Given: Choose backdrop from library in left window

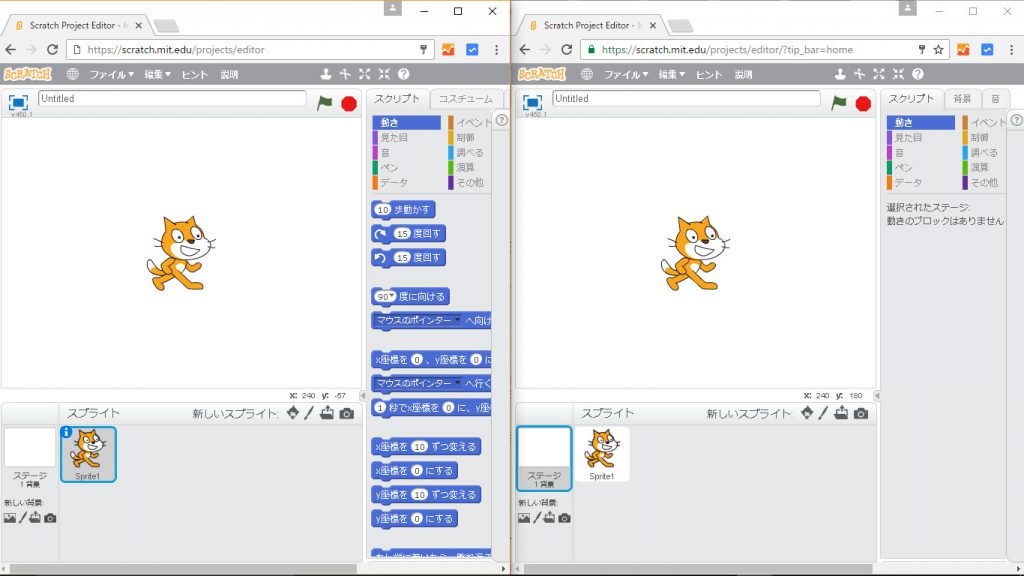Looking at the screenshot, I should click(10, 518).
